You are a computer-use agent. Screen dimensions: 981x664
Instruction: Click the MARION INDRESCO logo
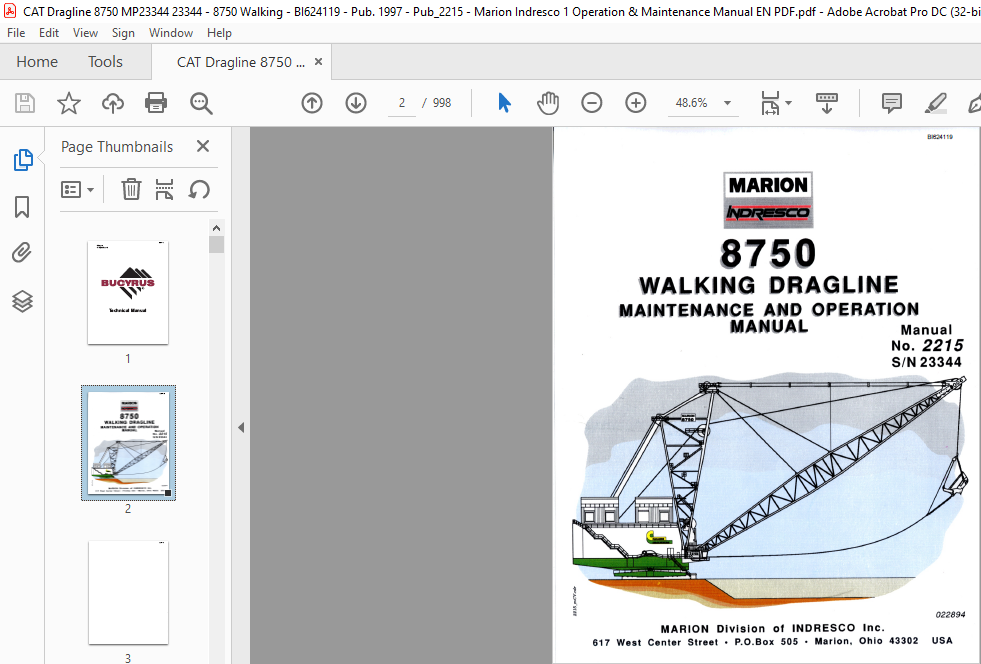tap(768, 199)
